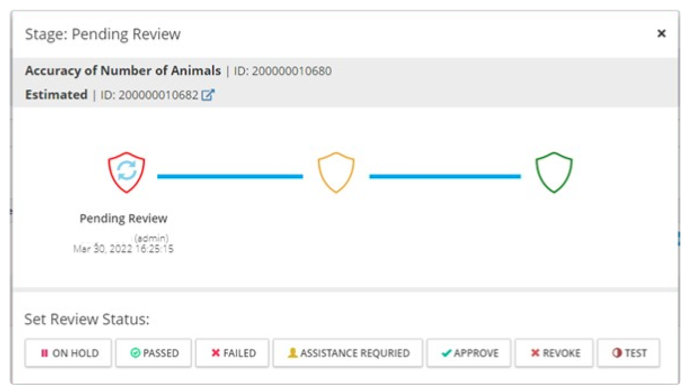Set review status to On Hold
Screen dimensions: 690x391
[x=68, y=353]
